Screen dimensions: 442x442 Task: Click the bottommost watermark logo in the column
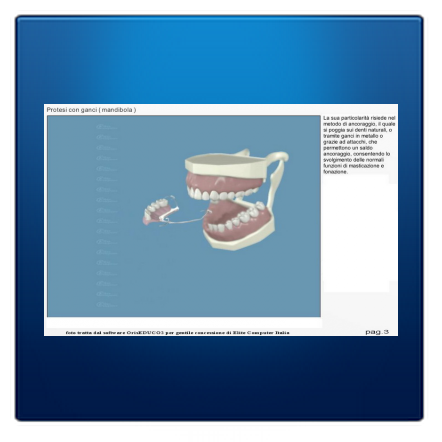pyautogui.click(x=107, y=304)
